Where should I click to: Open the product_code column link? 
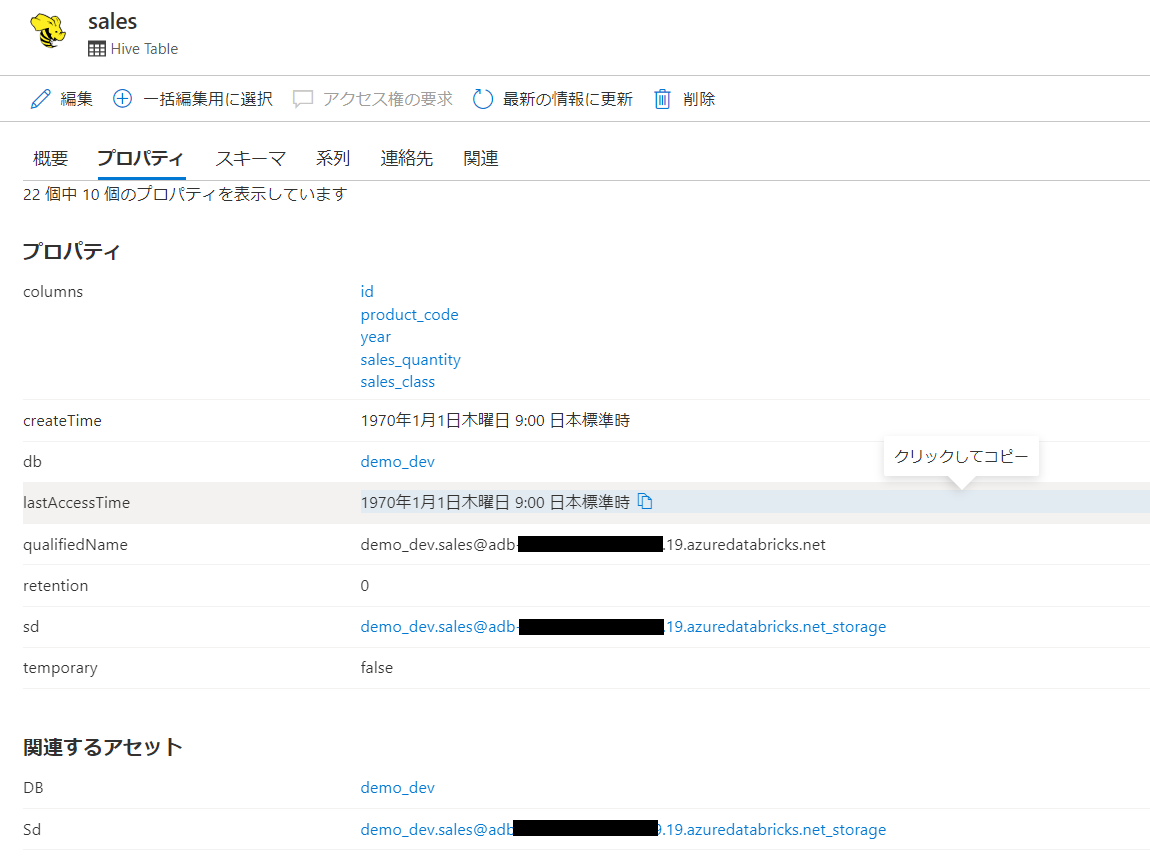[409, 314]
